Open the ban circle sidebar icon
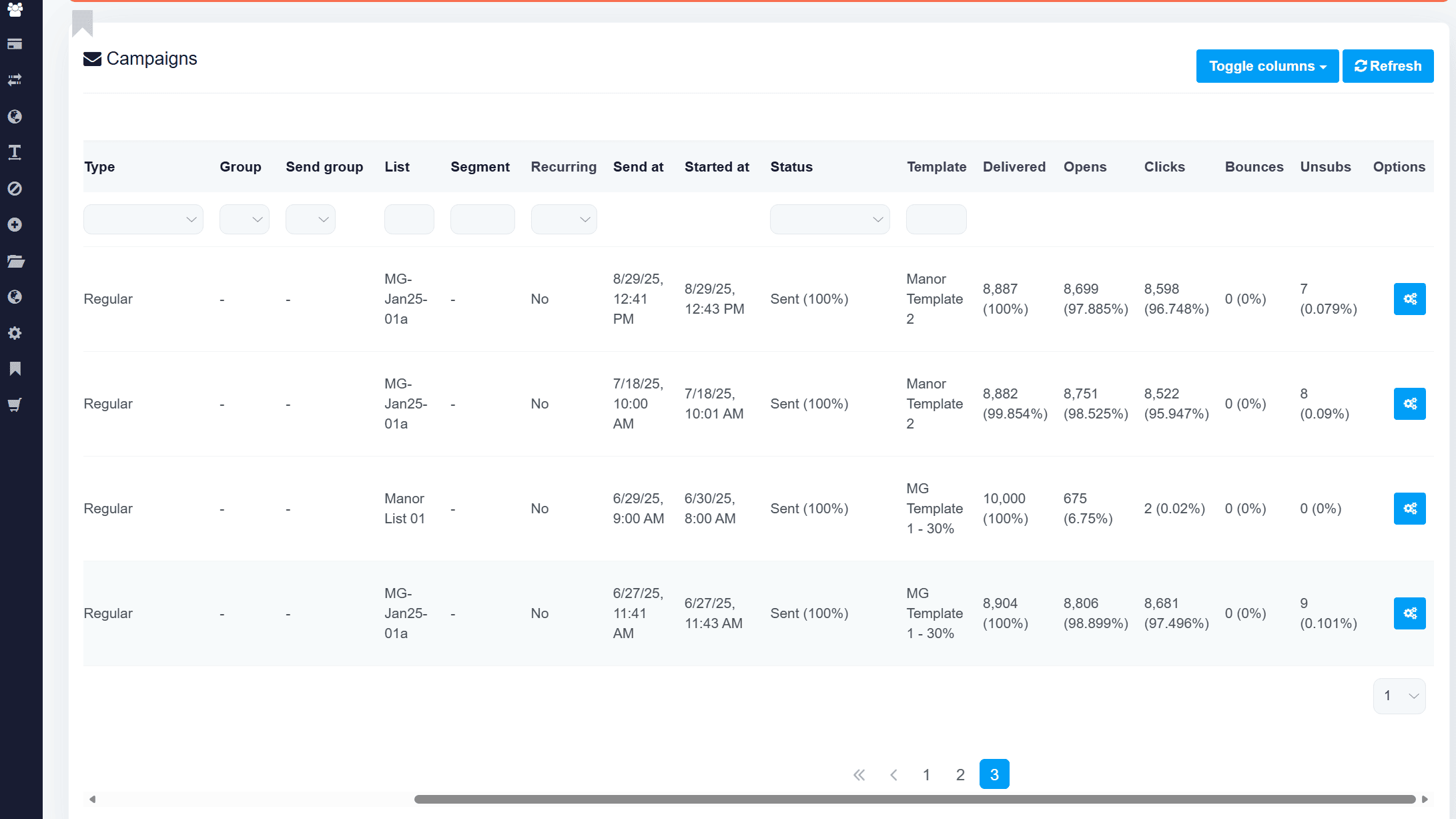 click(x=15, y=188)
